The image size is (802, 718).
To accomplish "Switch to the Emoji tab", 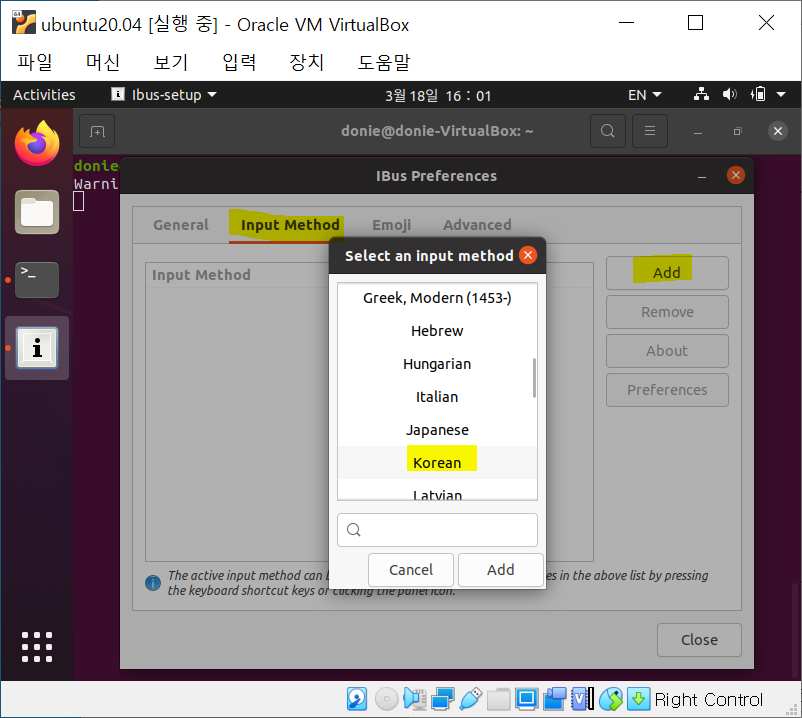I will [391, 225].
